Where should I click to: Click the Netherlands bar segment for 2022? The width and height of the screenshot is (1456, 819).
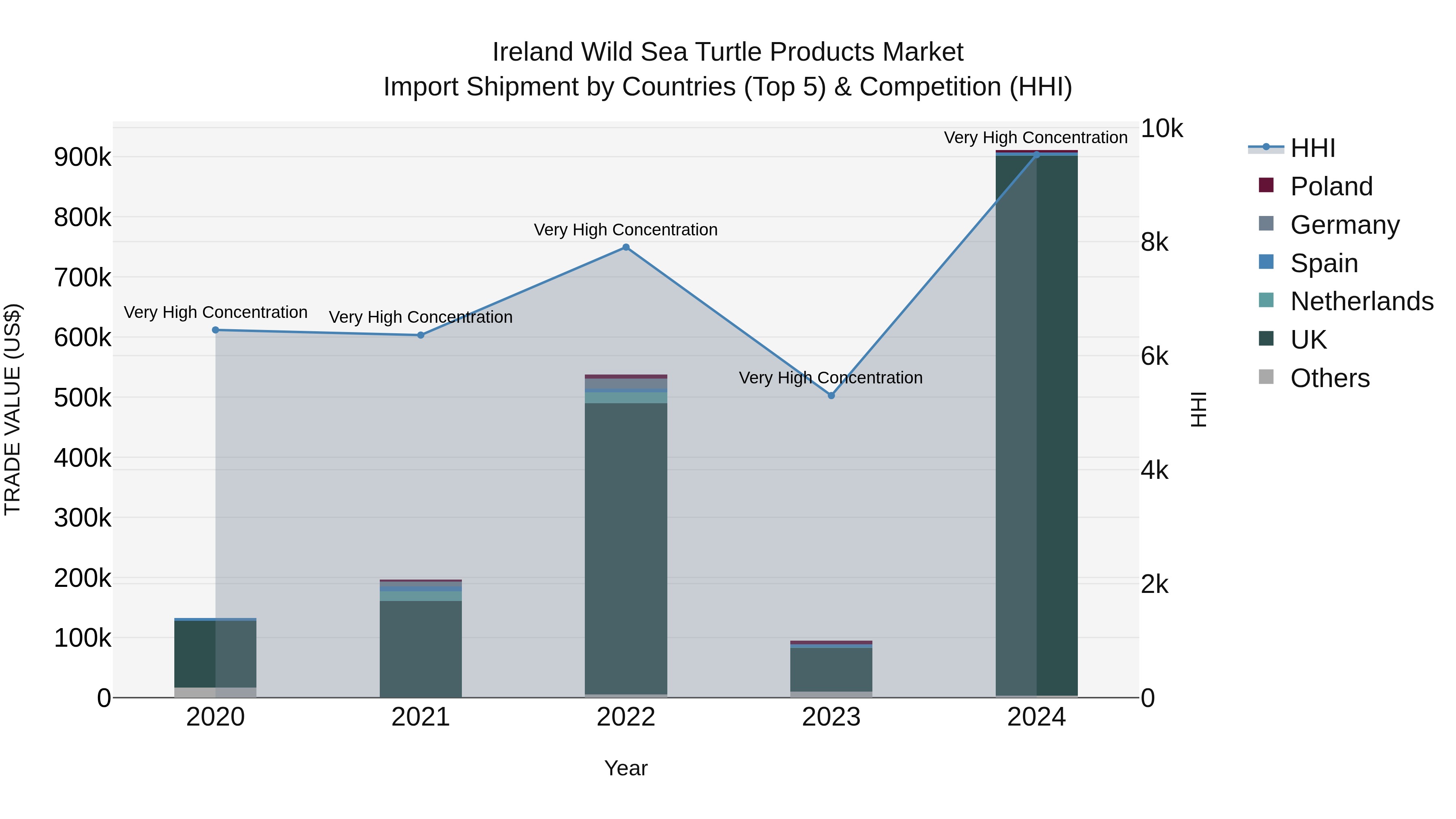click(626, 398)
